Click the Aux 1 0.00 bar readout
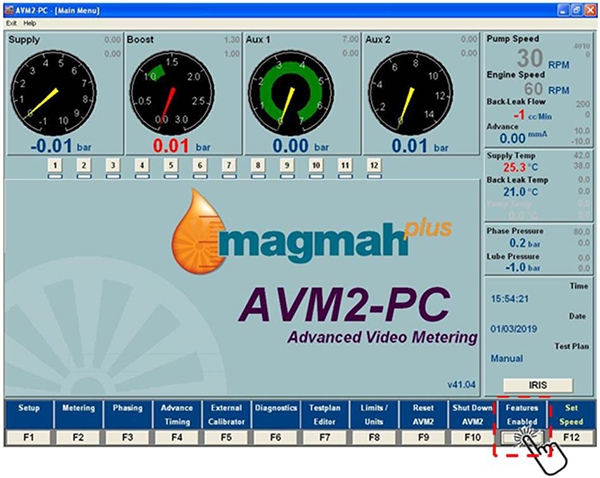Screen dimensions: 600x478 301,146
